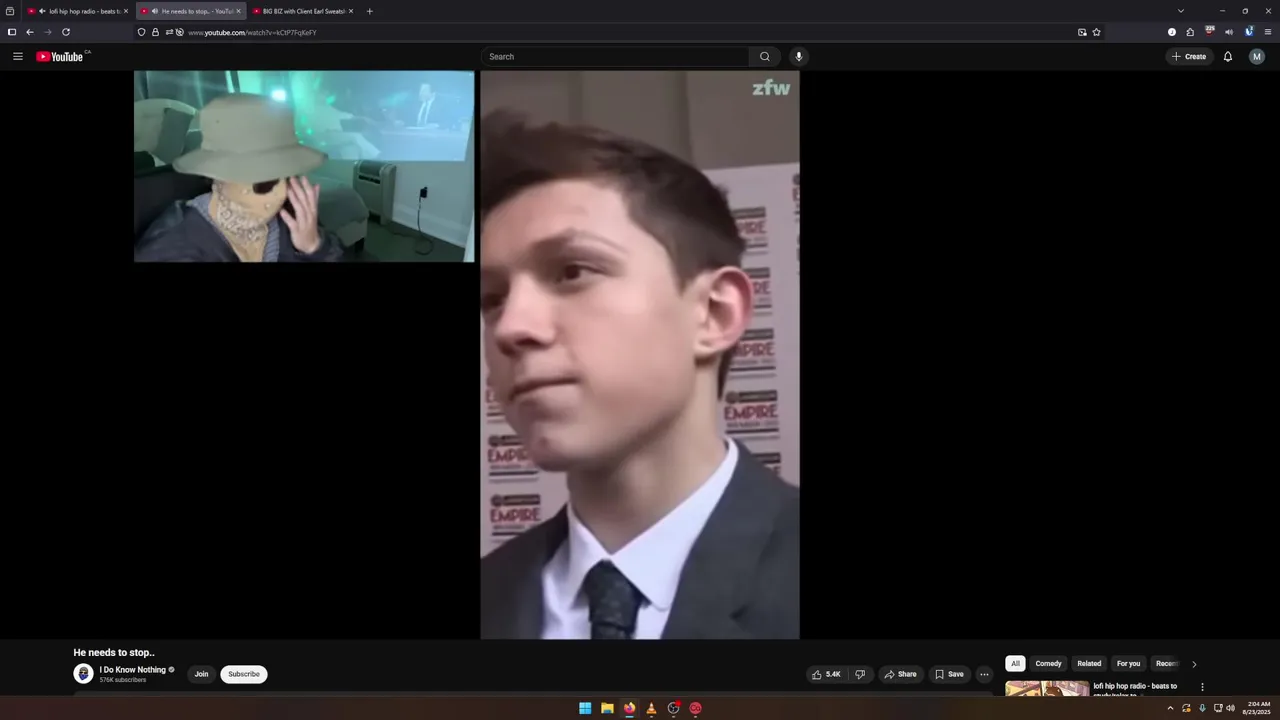Dislike the video with thumbs-down
The image size is (1280, 720).
coord(860,674)
